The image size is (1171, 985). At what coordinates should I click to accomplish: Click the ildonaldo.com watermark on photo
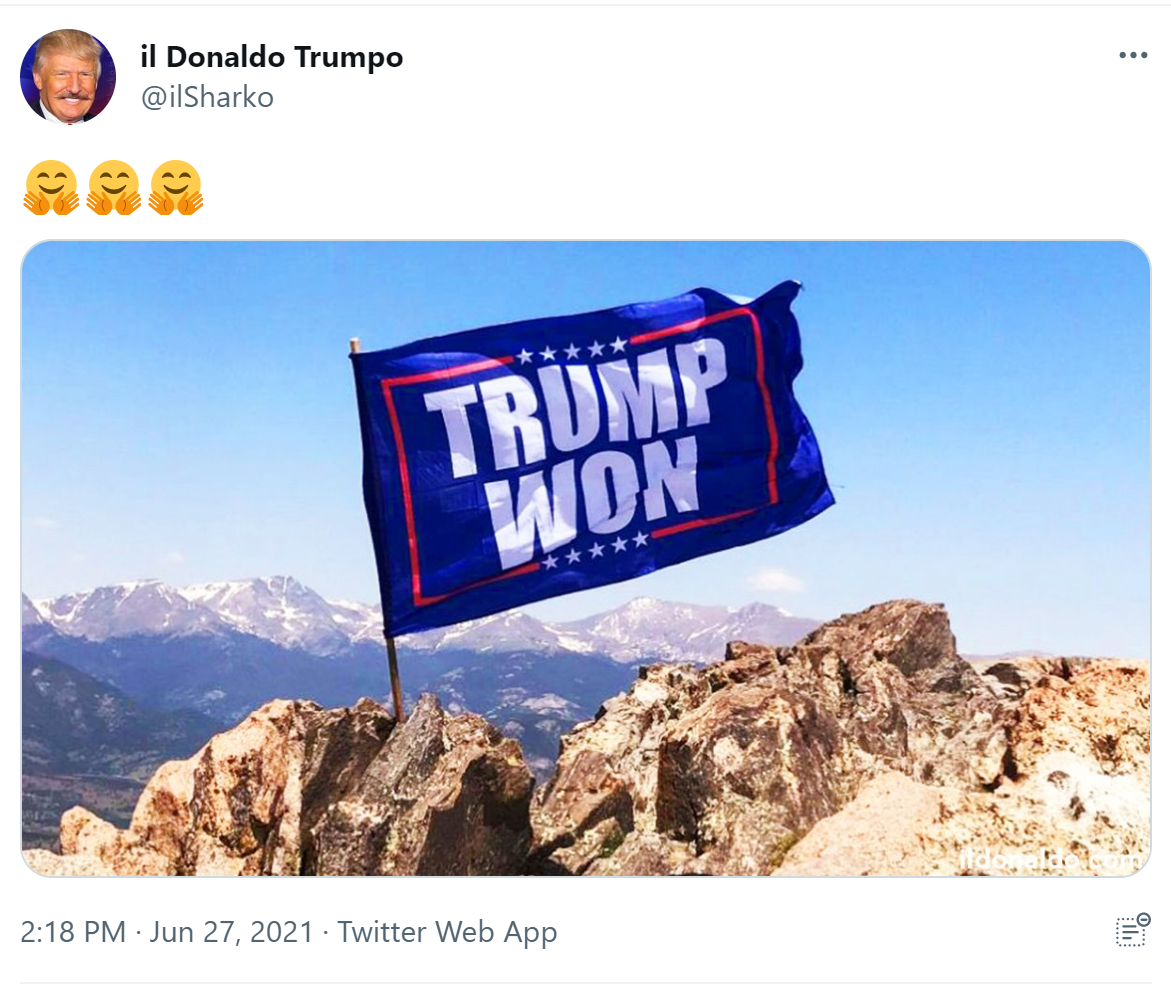pyautogui.click(x=1051, y=860)
